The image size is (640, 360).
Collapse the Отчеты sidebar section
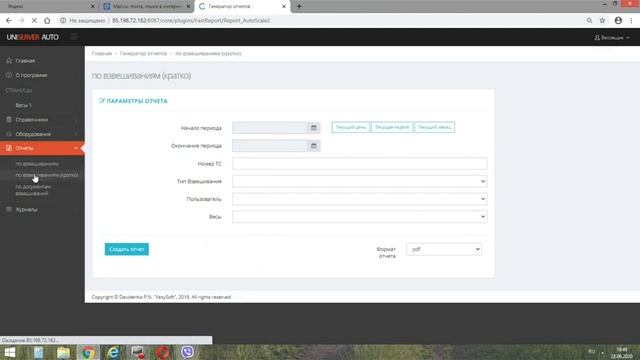point(42,148)
